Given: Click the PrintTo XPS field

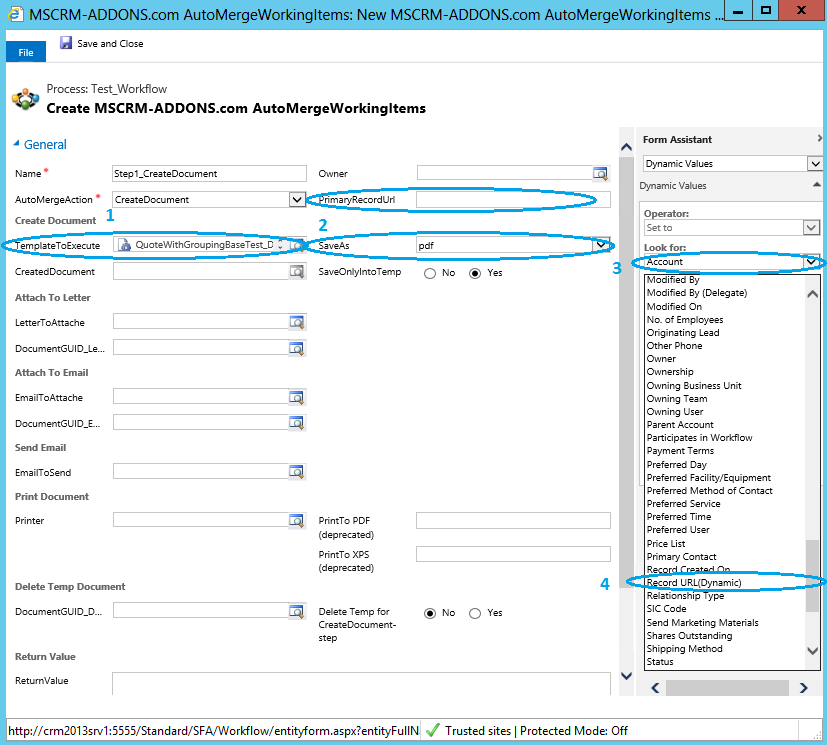Looking at the screenshot, I should pyautogui.click(x=513, y=554).
